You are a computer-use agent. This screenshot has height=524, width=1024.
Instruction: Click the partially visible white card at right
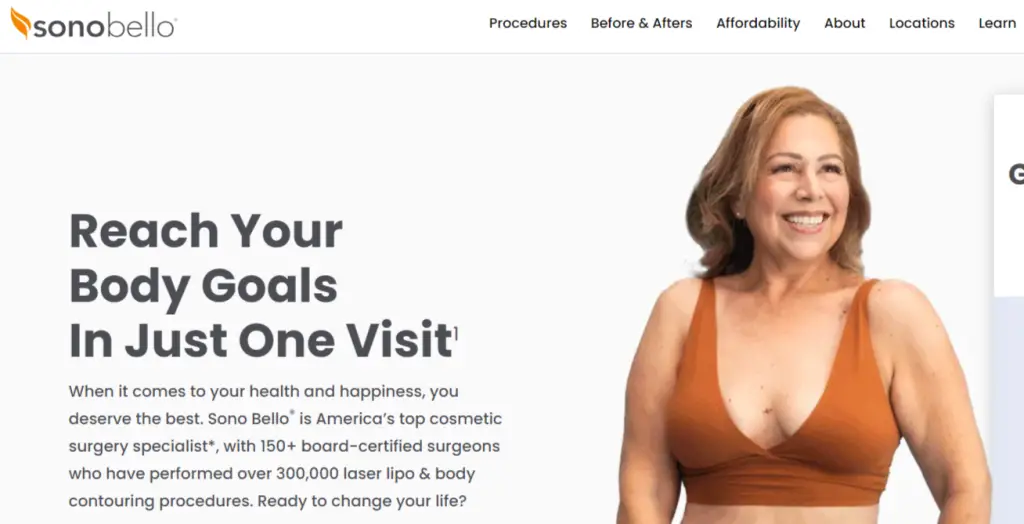click(x=1008, y=196)
